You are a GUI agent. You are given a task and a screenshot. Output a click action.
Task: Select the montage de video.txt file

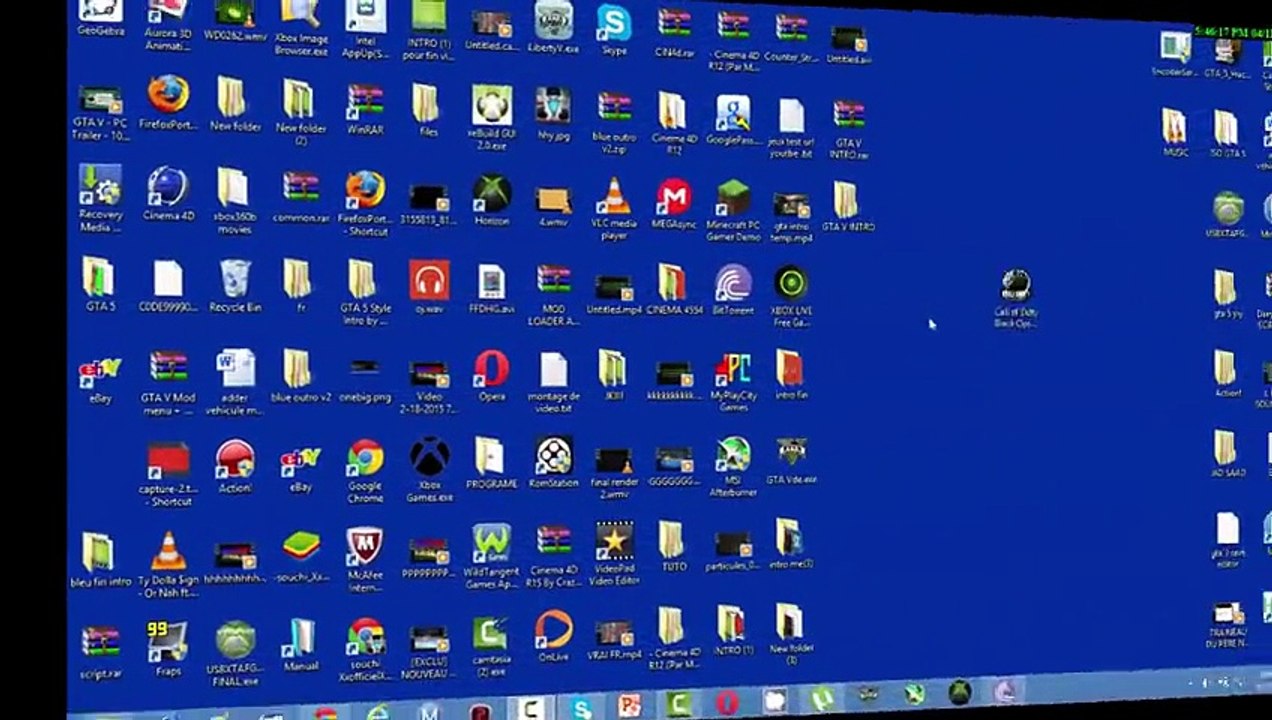click(553, 383)
